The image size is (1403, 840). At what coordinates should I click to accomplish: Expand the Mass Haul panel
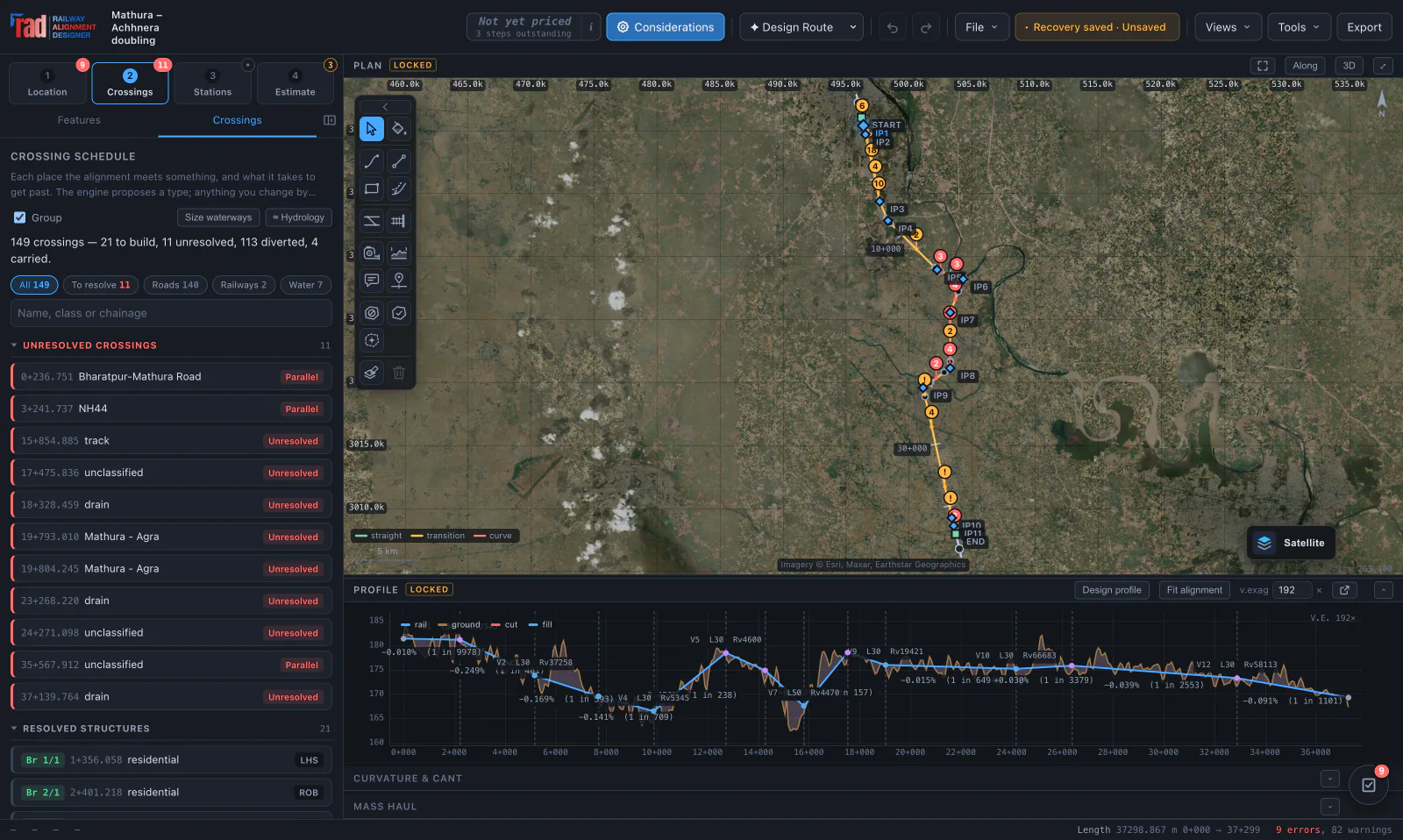pyautogui.click(x=1330, y=807)
